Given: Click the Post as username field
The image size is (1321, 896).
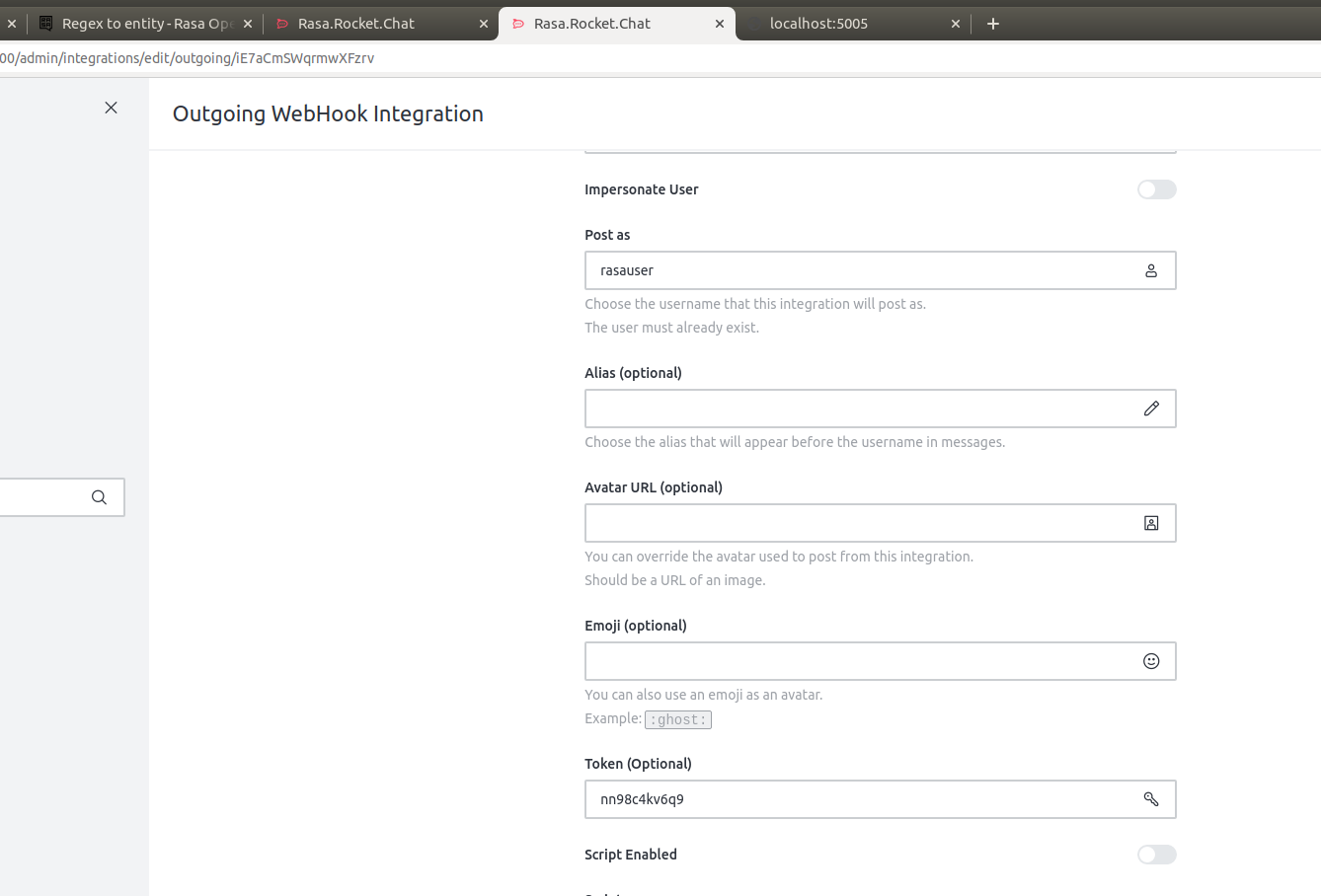Looking at the screenshot, I should coord(859,270).
